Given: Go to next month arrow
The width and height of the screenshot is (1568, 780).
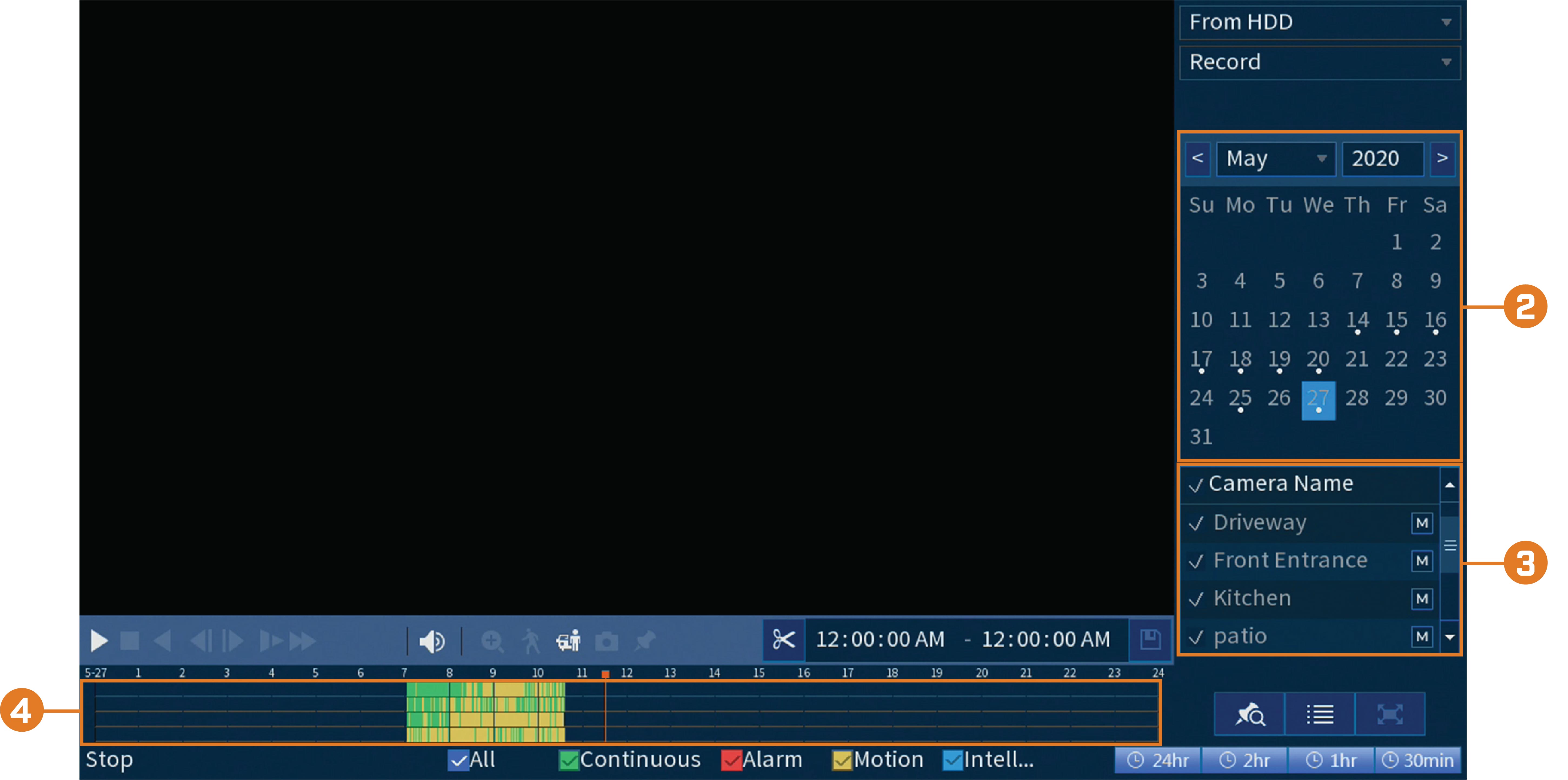Looking at the screenshot, I should pos(1442,159).
